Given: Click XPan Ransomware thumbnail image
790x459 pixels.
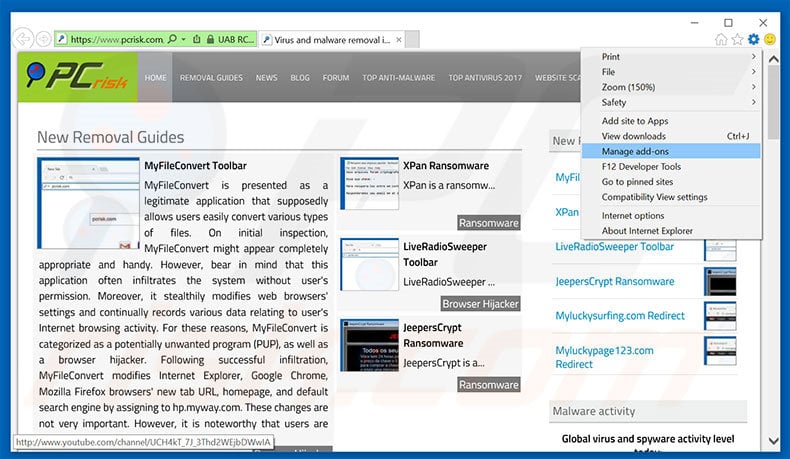Looking at the screenshot, I should click(369, 183).
